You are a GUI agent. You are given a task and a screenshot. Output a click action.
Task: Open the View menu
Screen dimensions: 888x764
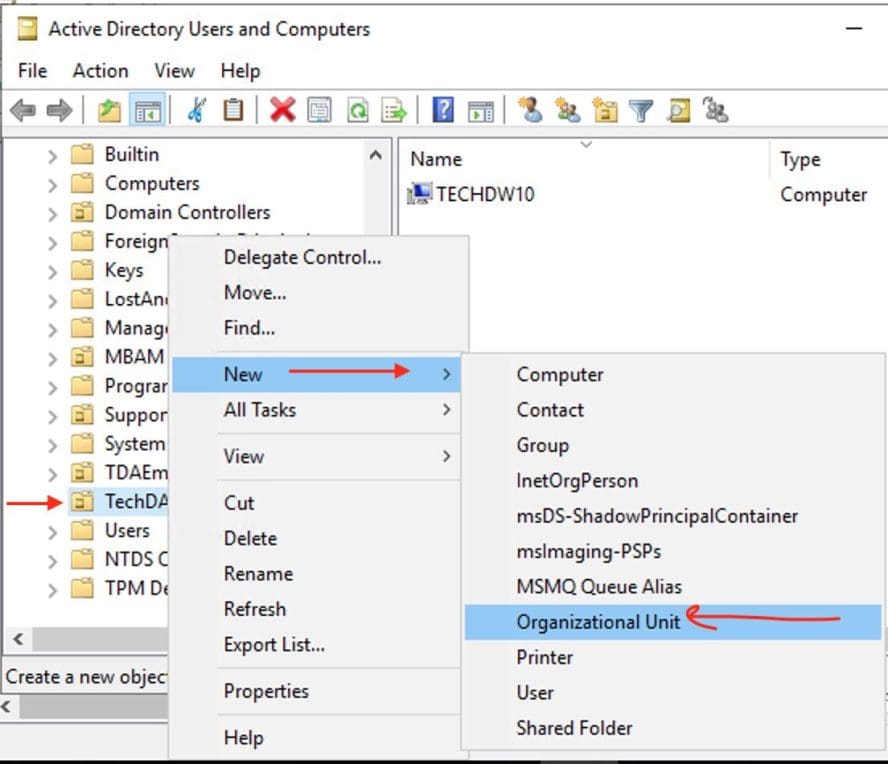pos(174,71)
